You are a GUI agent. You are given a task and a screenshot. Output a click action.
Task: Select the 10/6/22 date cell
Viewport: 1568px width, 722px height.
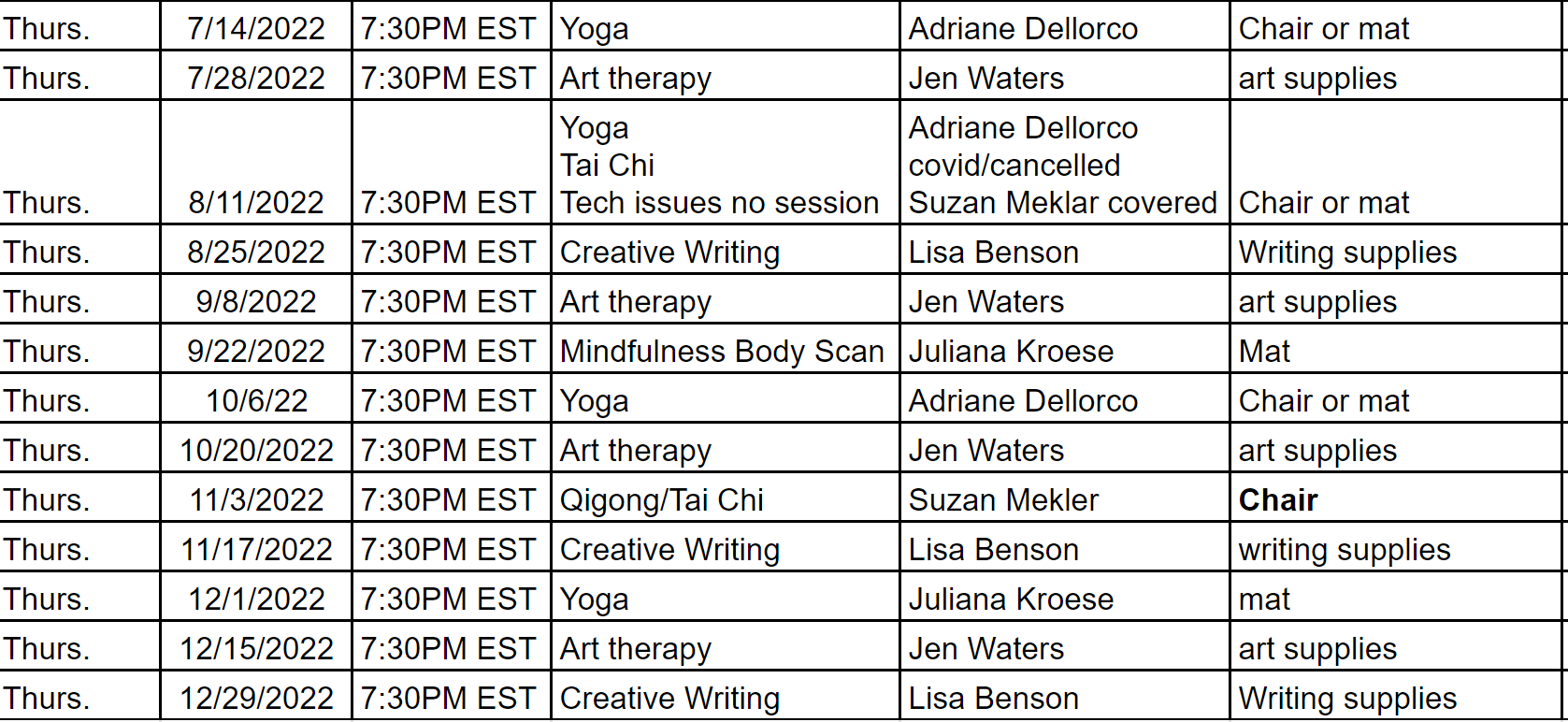(256, 400)
